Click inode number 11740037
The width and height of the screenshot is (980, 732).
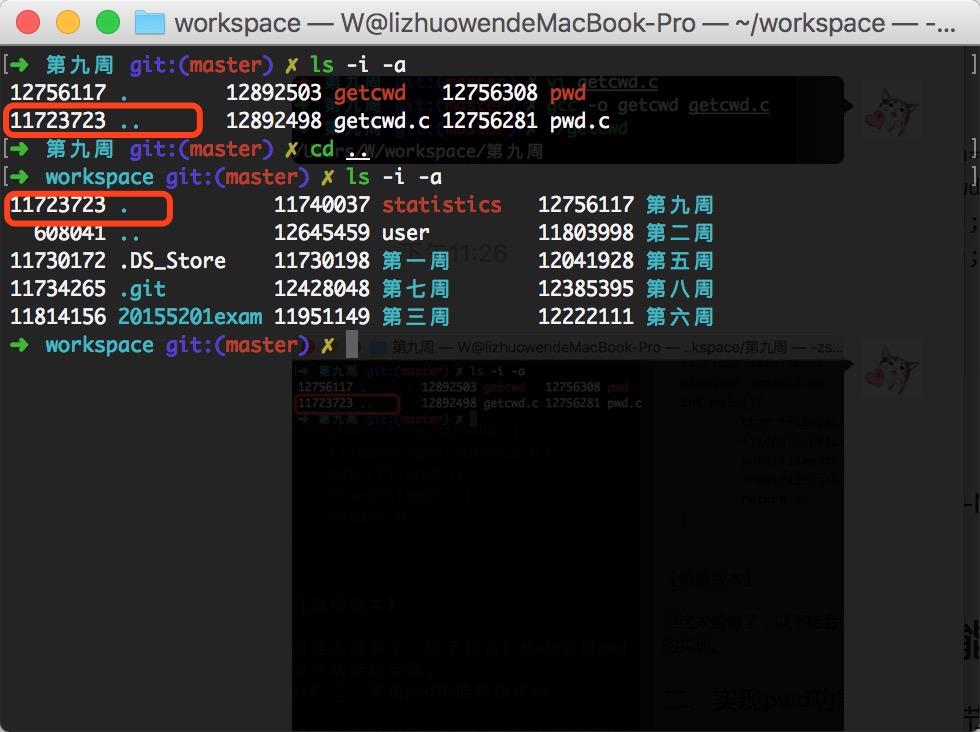coord(322,205)
